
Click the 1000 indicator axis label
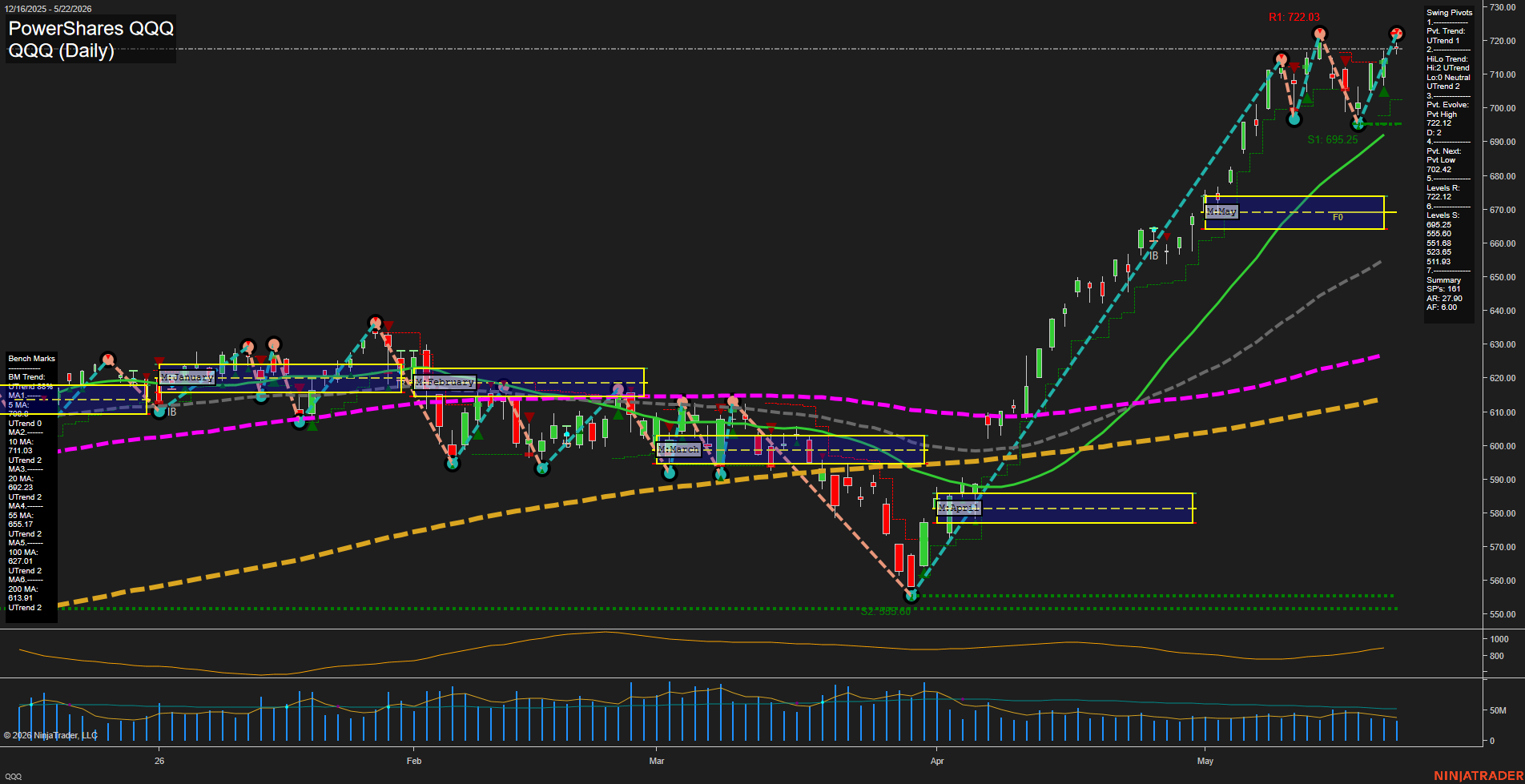1499,639
